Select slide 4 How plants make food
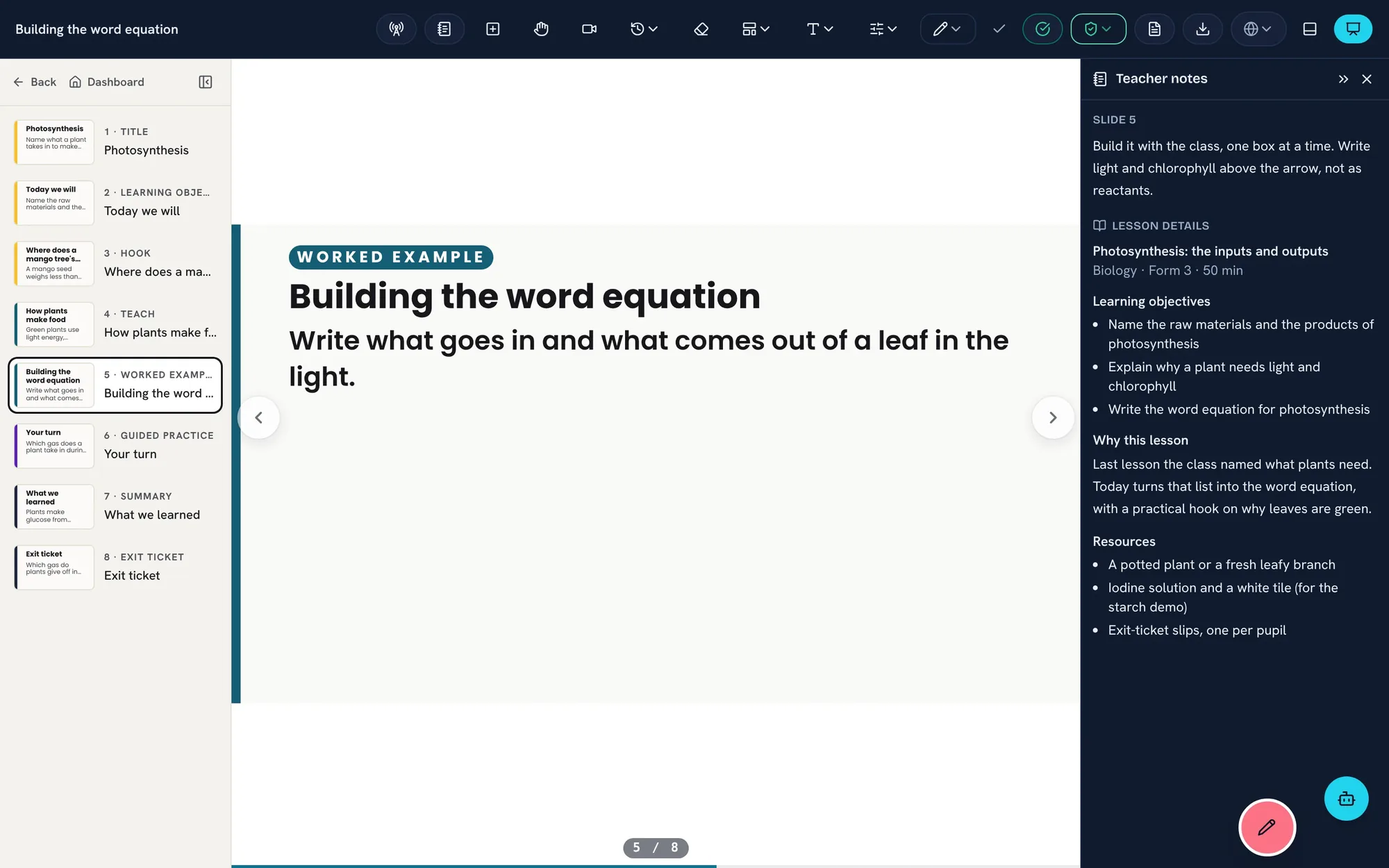The image size is (1389, 868). tap(115, 324)
